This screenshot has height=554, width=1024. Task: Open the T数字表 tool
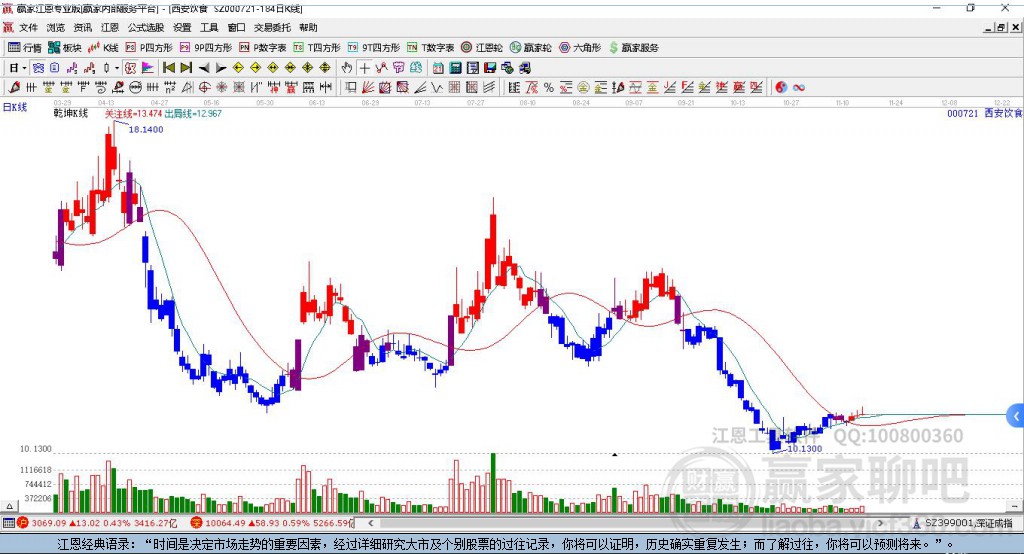[x=430, y=48]
